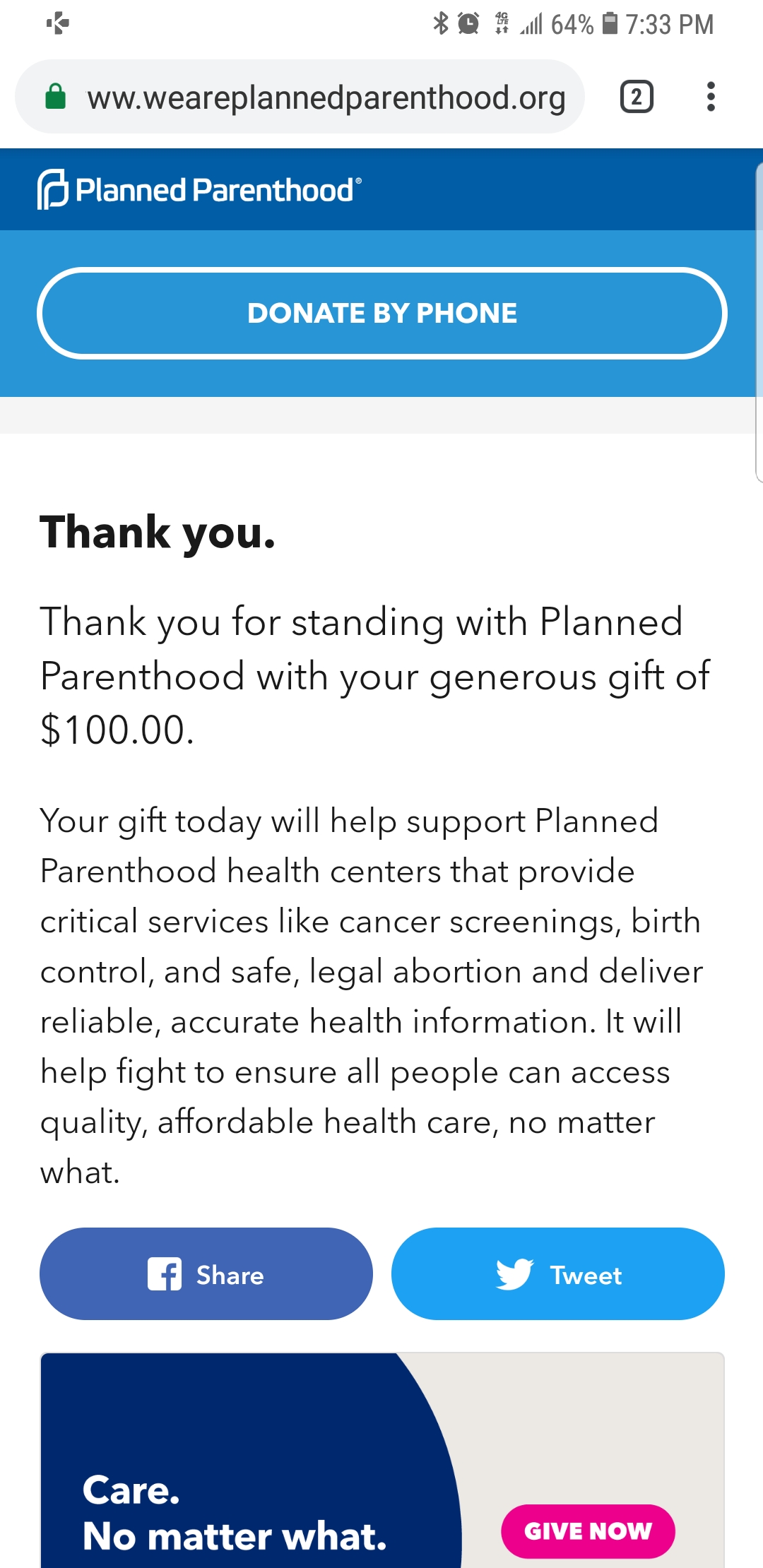Tap the battery status icon

tap(610, 23)
